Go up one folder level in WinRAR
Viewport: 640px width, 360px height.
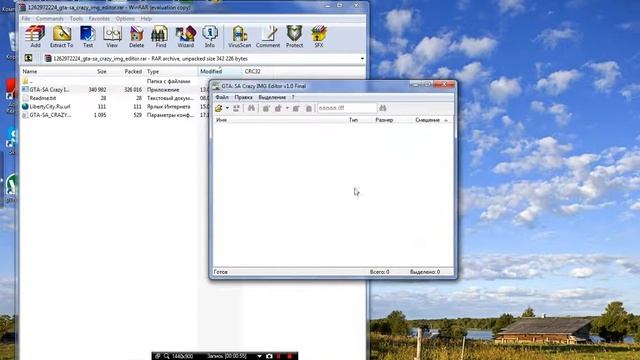click(x=29, y=58)
